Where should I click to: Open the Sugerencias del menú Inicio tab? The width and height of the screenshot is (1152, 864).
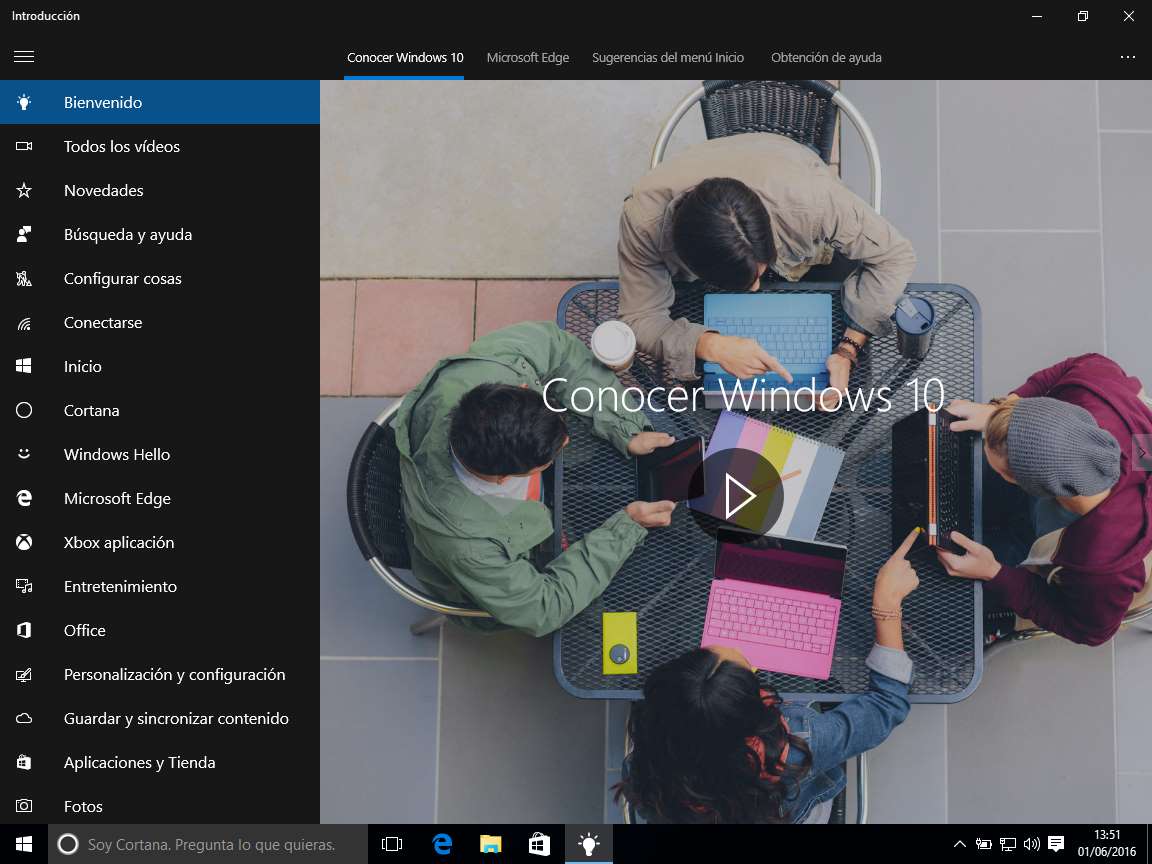click(668, 57)
